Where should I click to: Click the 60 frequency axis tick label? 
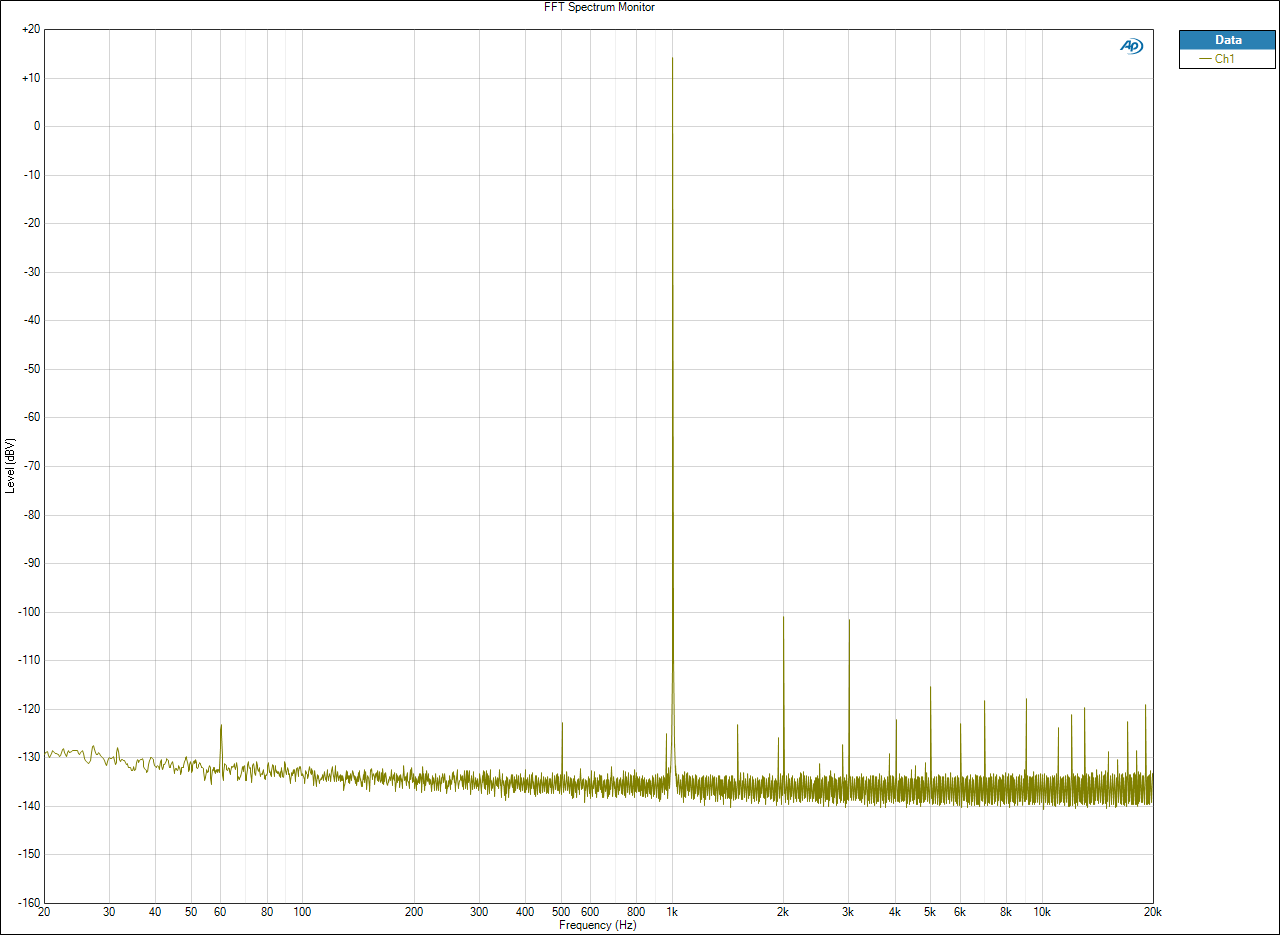click(x=220, y=912)
